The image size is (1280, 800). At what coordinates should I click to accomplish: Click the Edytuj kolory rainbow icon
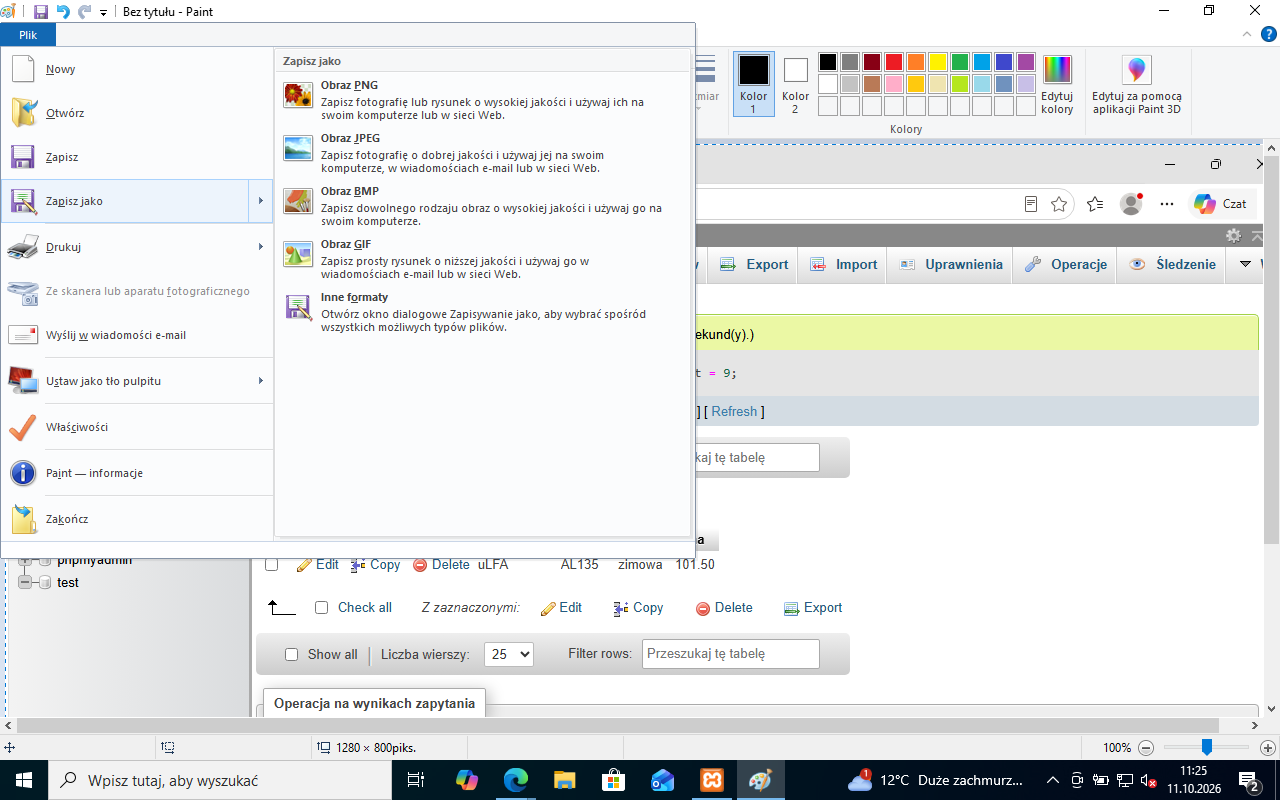[1057, 70]
